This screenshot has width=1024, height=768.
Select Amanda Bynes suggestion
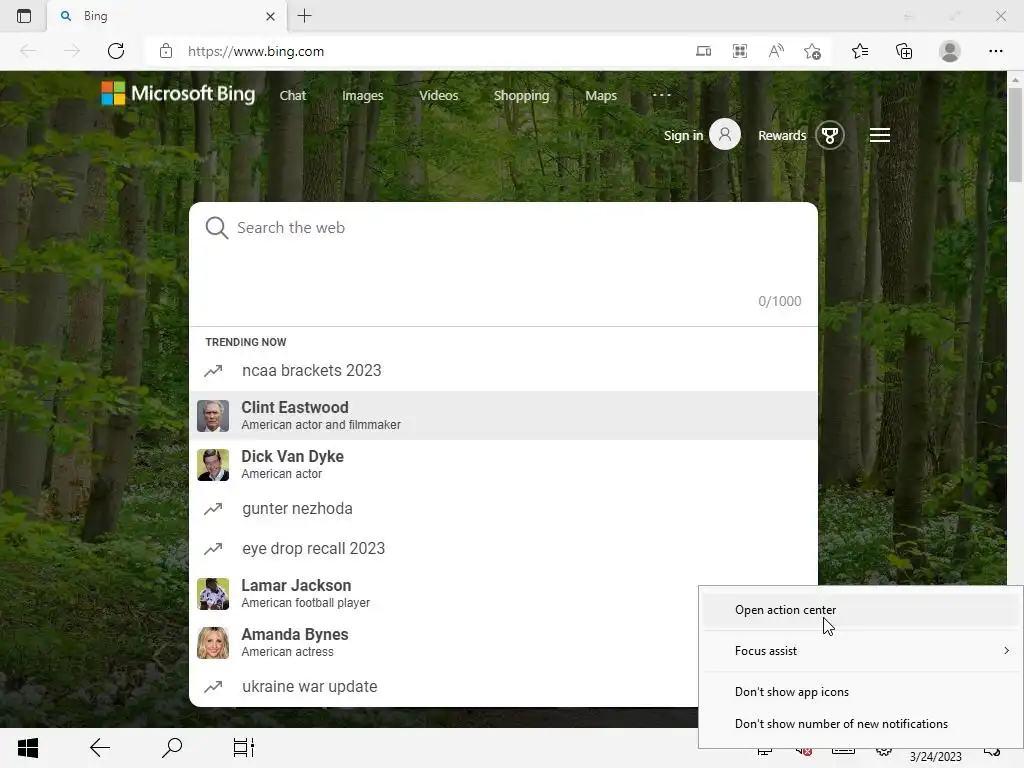(444, 642)
